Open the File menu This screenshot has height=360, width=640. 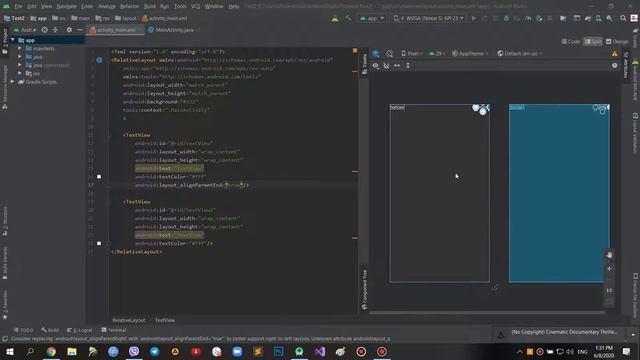[x=18, y=6]
